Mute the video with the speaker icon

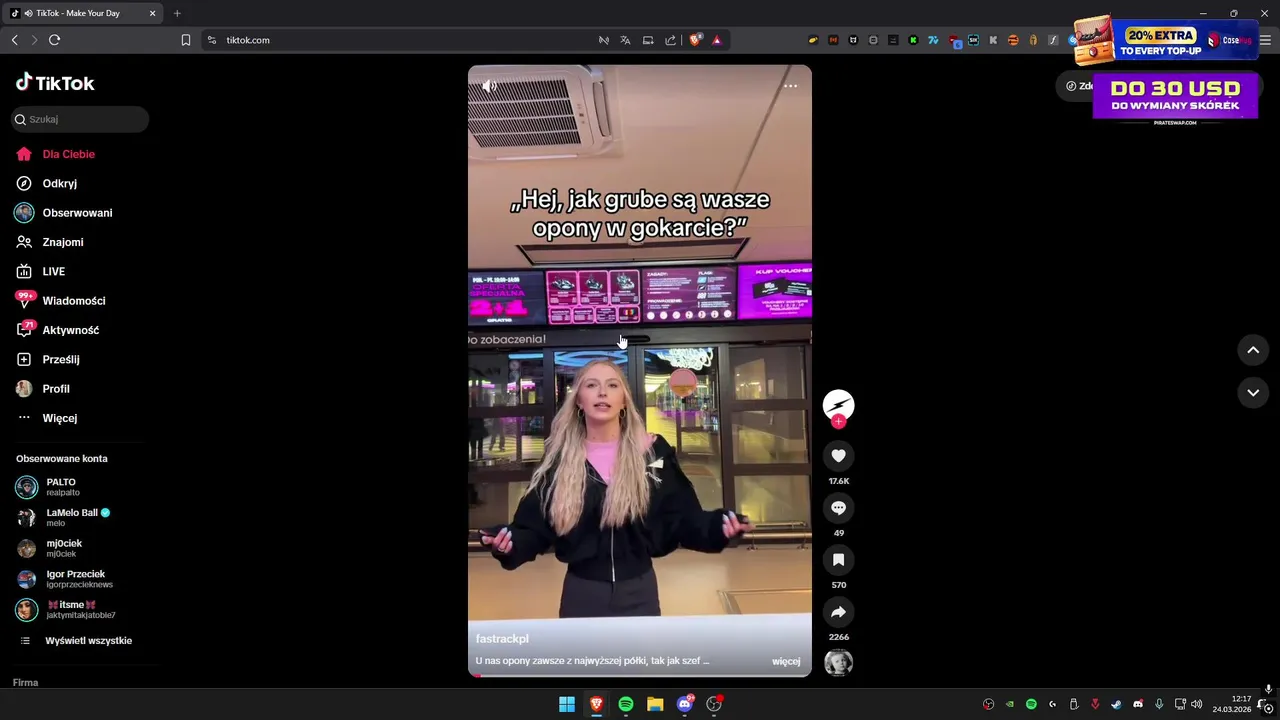pos(489,86)
